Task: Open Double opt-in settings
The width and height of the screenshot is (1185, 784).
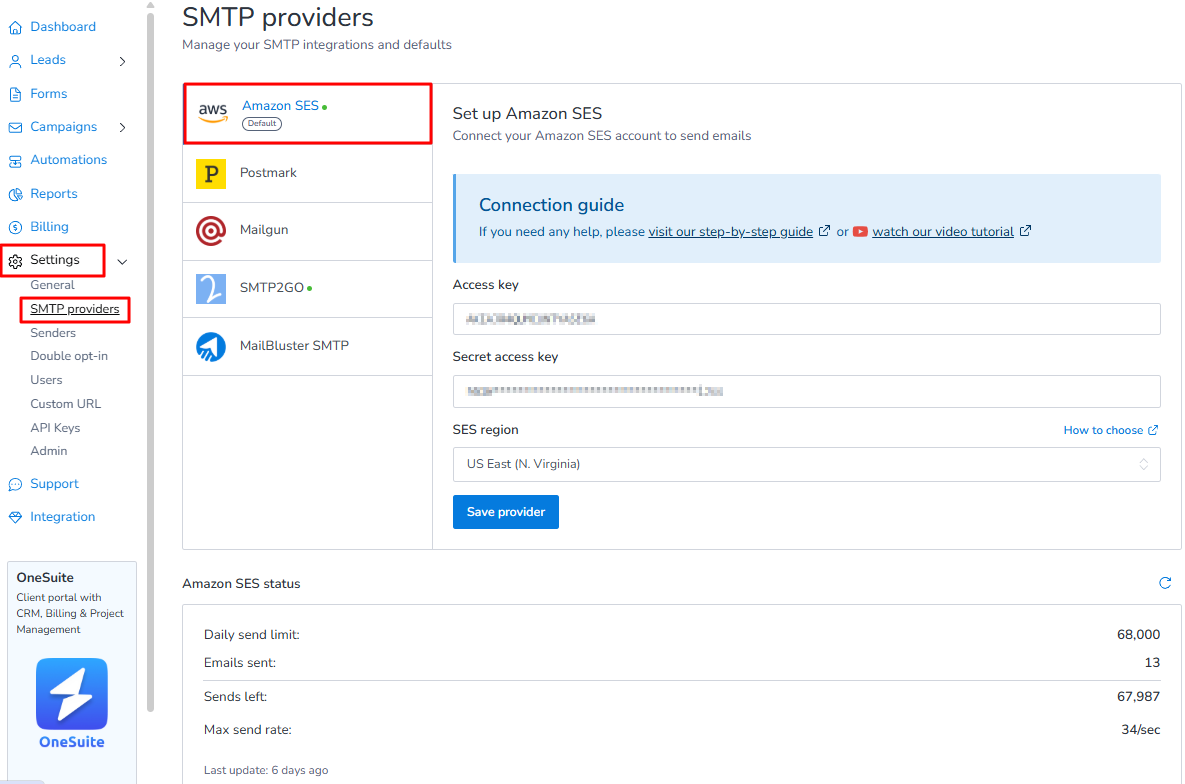Action: pyautogui.click(x=69, y=356)
